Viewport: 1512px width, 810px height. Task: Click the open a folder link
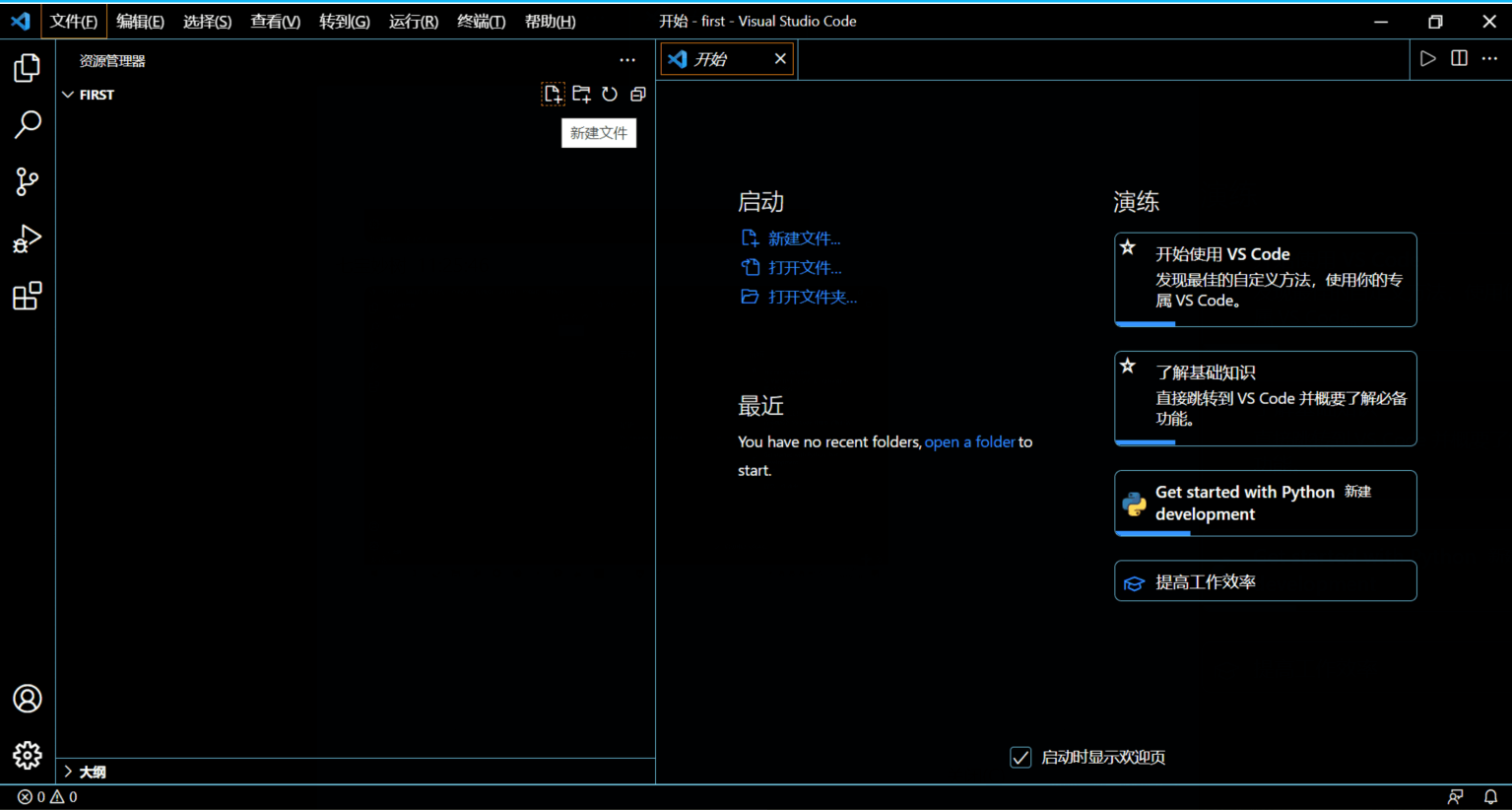pos(969,442)
